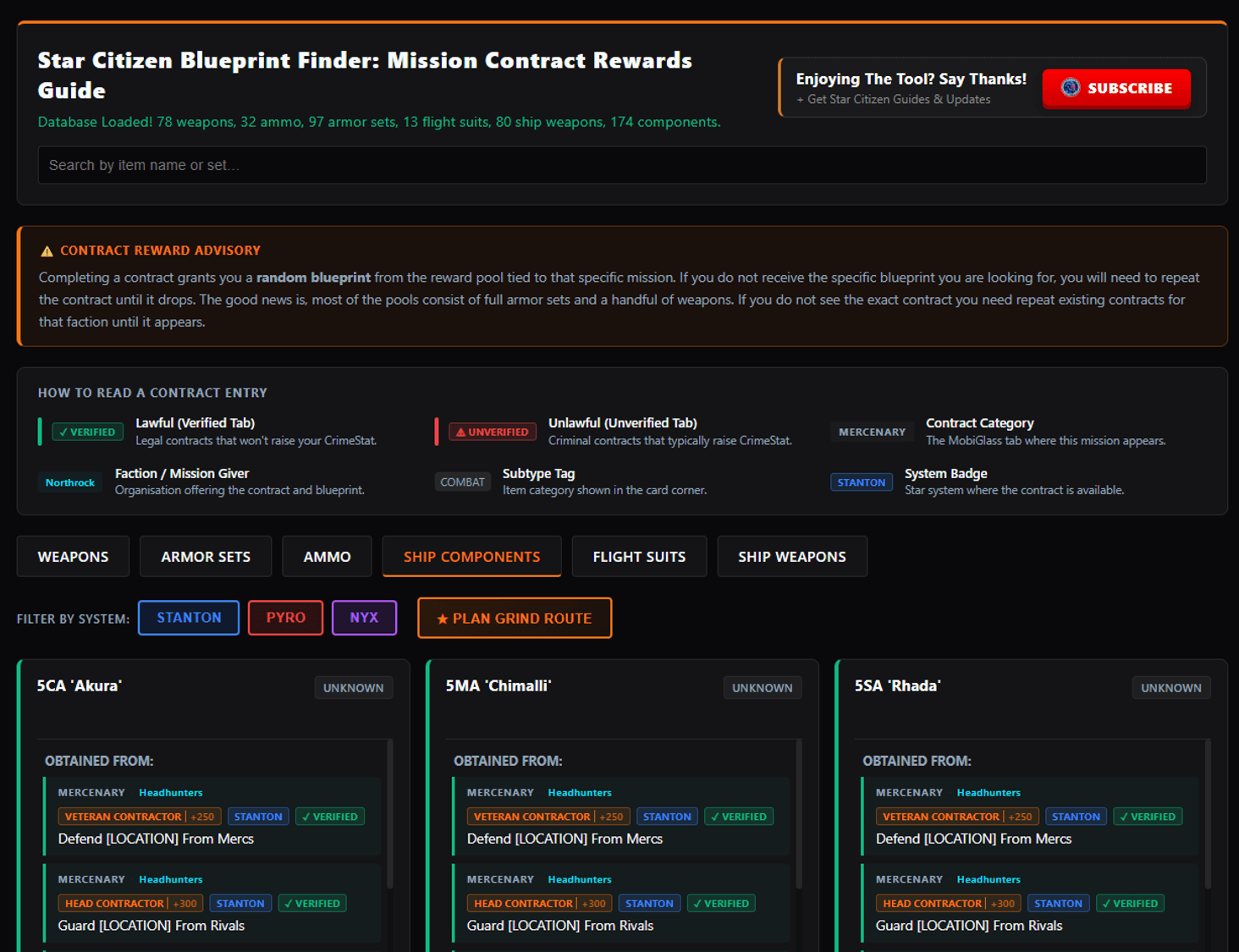This screenshot has height=952, width=1239.
Task: Click the 5CA 'Akura' card title
Action: coord(80,685)
